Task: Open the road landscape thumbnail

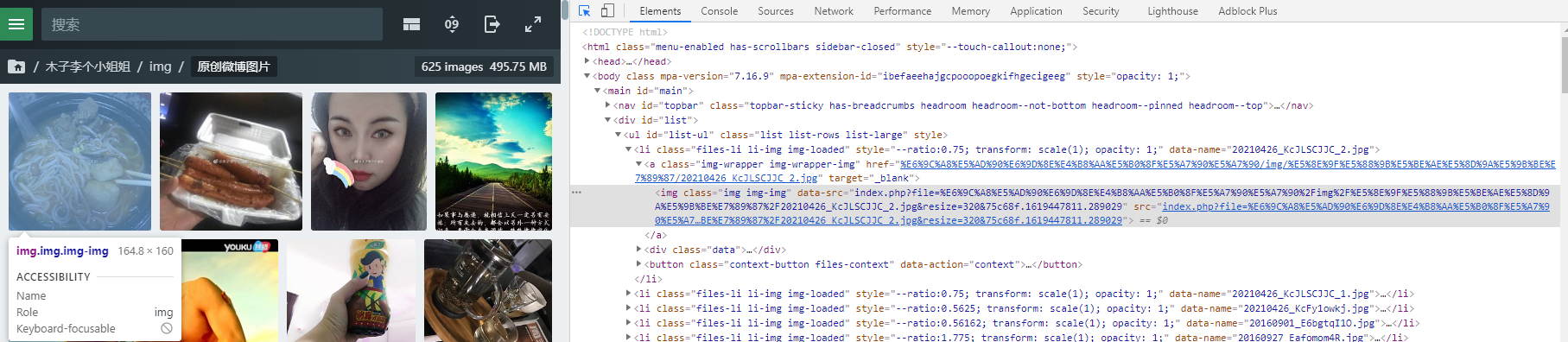Action: pos(493,161)
